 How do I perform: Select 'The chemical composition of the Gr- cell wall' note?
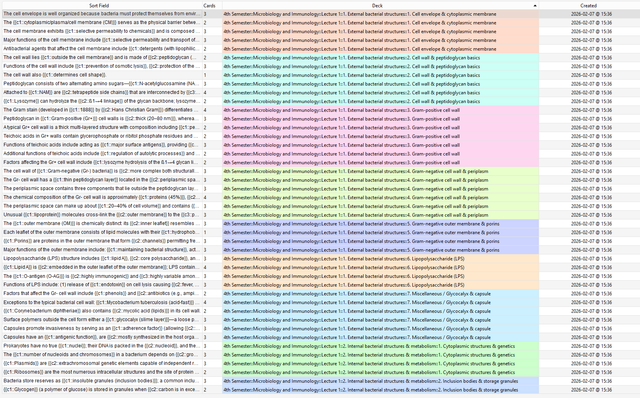pyautogui.click(x=320, y=198)
